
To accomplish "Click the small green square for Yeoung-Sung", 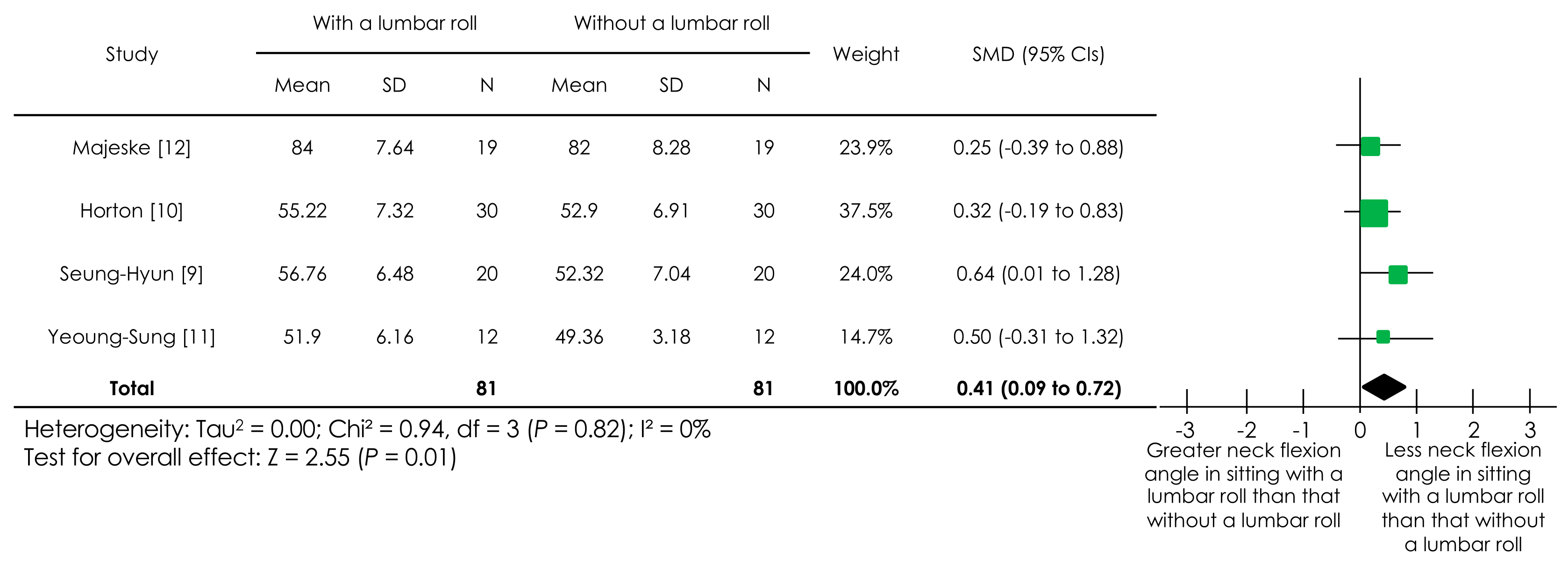I will pyautogui.click(x=1383, y=337).
